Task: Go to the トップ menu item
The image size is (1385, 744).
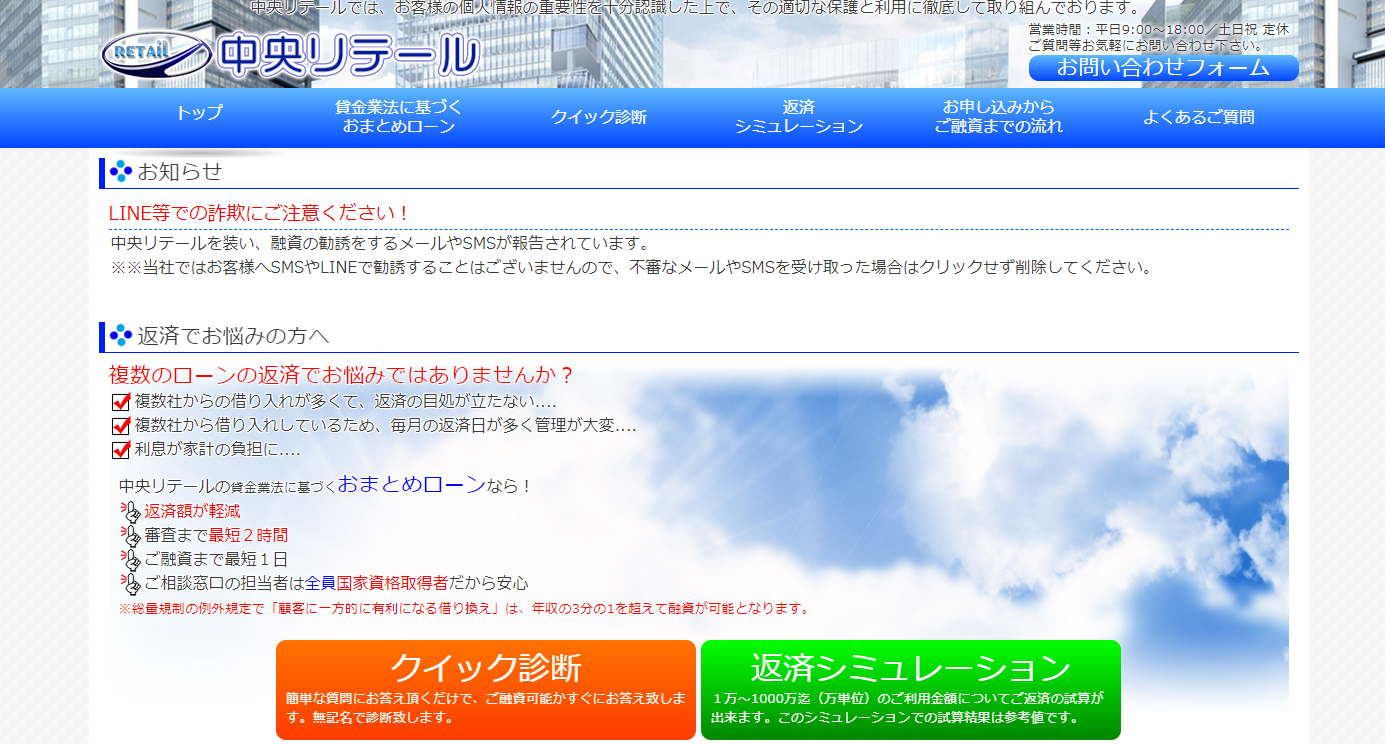Action: point(199,113)
